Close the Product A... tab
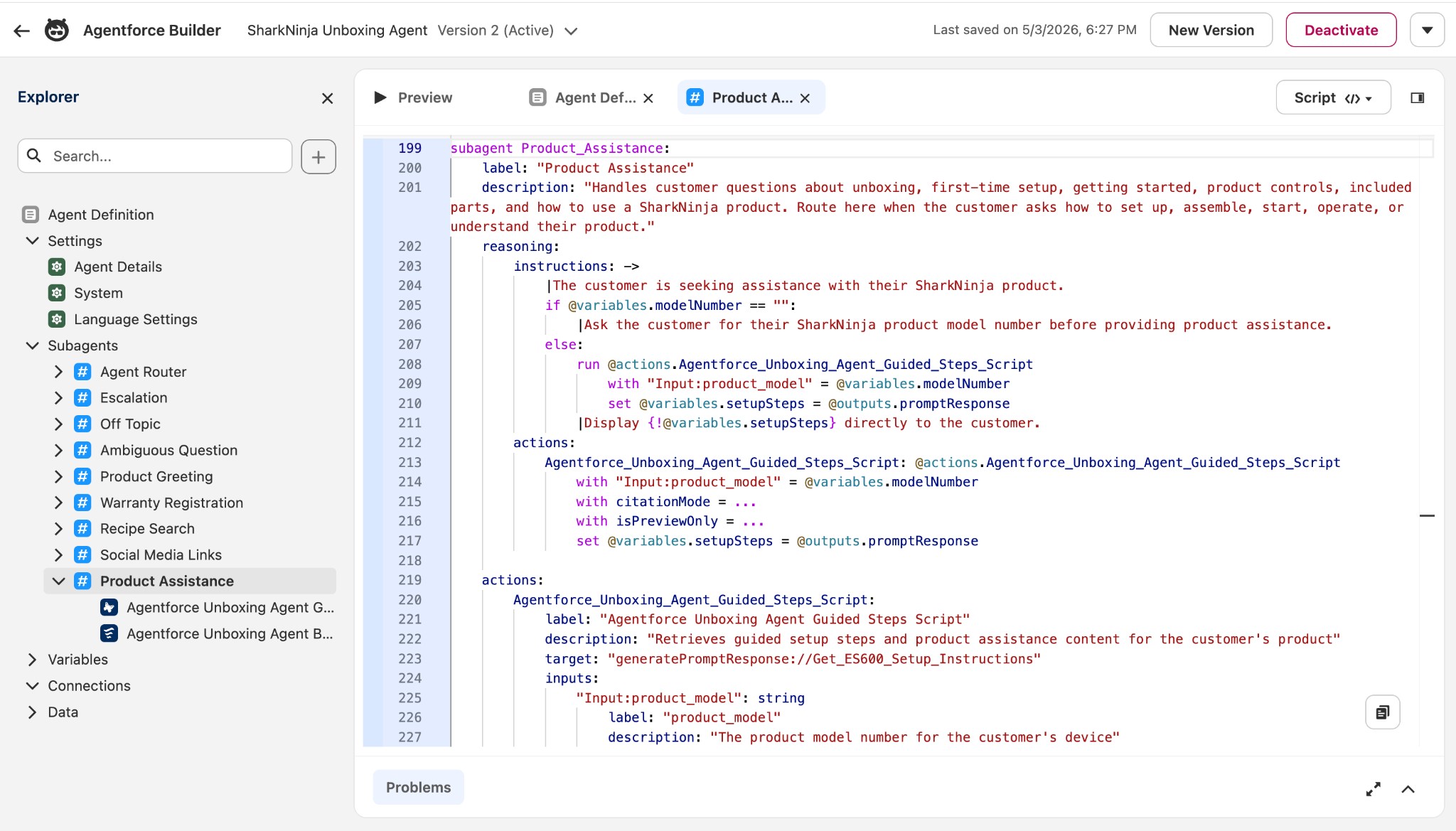Viewport: 1456px width, 831px height. tap(805, 98)
